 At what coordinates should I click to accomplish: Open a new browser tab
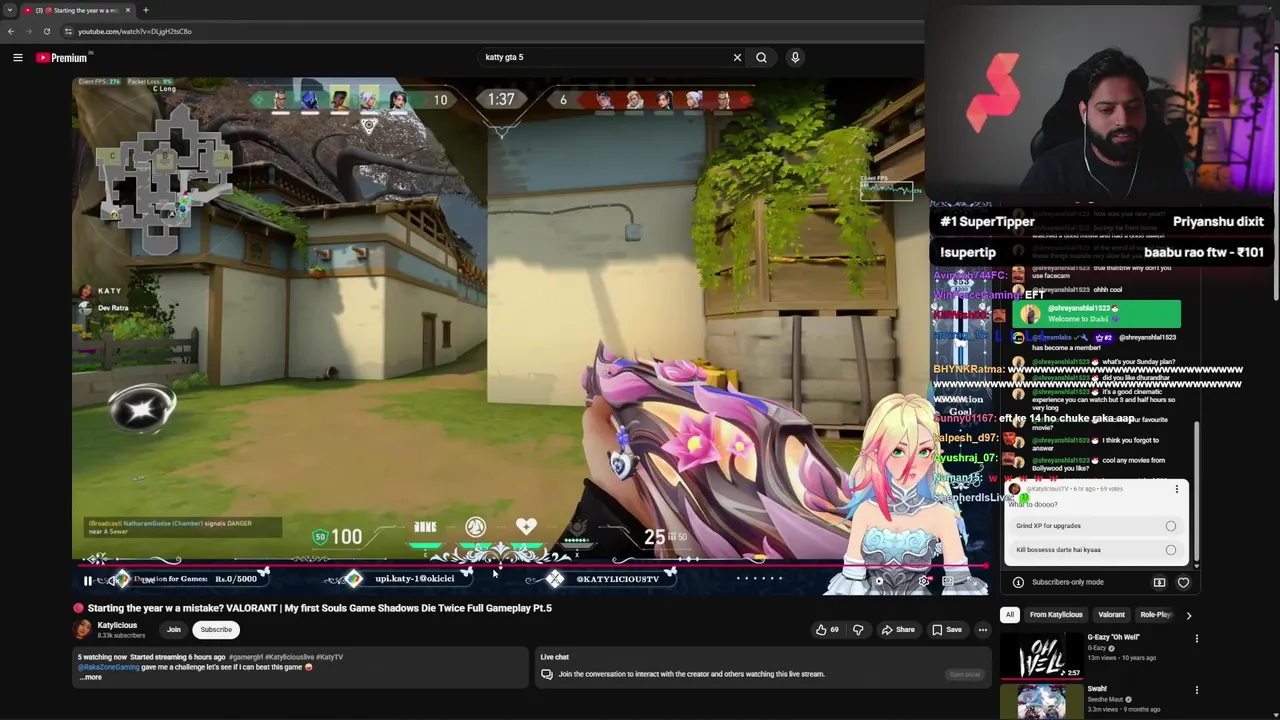pos(145,10)
